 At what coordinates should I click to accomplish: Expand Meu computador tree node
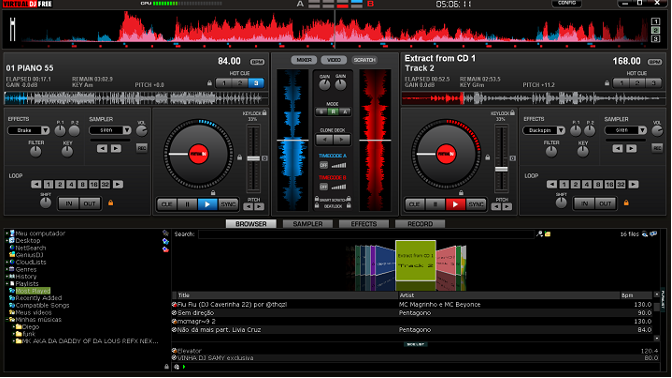[7, 234]
